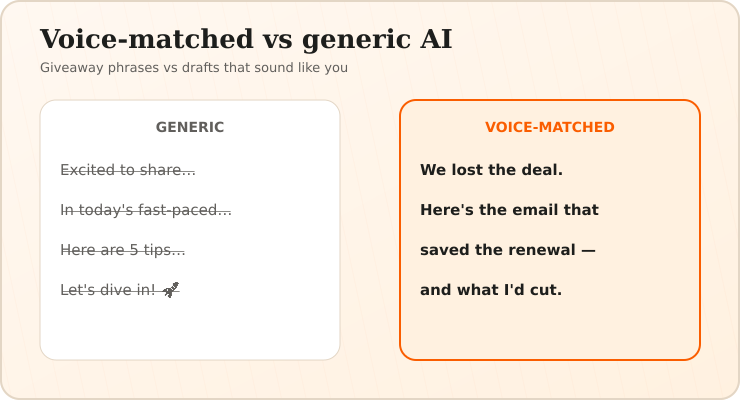Select the struck-through 'Excited to share…' phrase
The image size is (740, 400).
coord(128,170)
